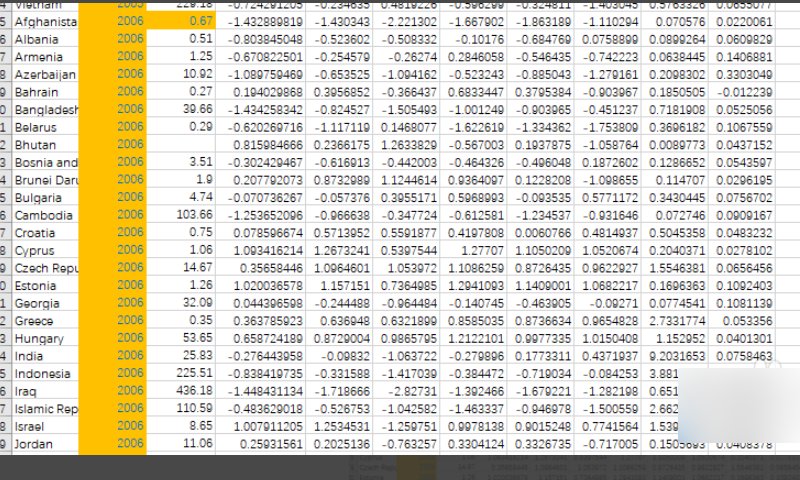Click the Croatia country cell
800x480 pixels.
(43, 233)
